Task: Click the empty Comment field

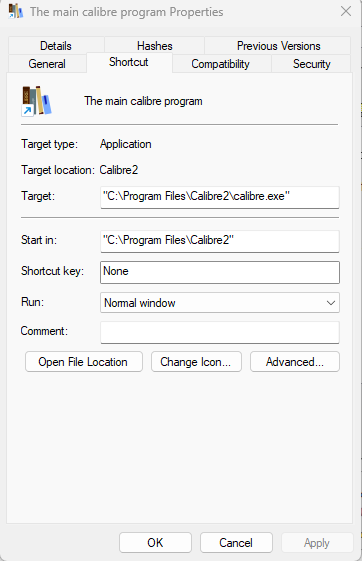Action: click(x=220, y=332)
